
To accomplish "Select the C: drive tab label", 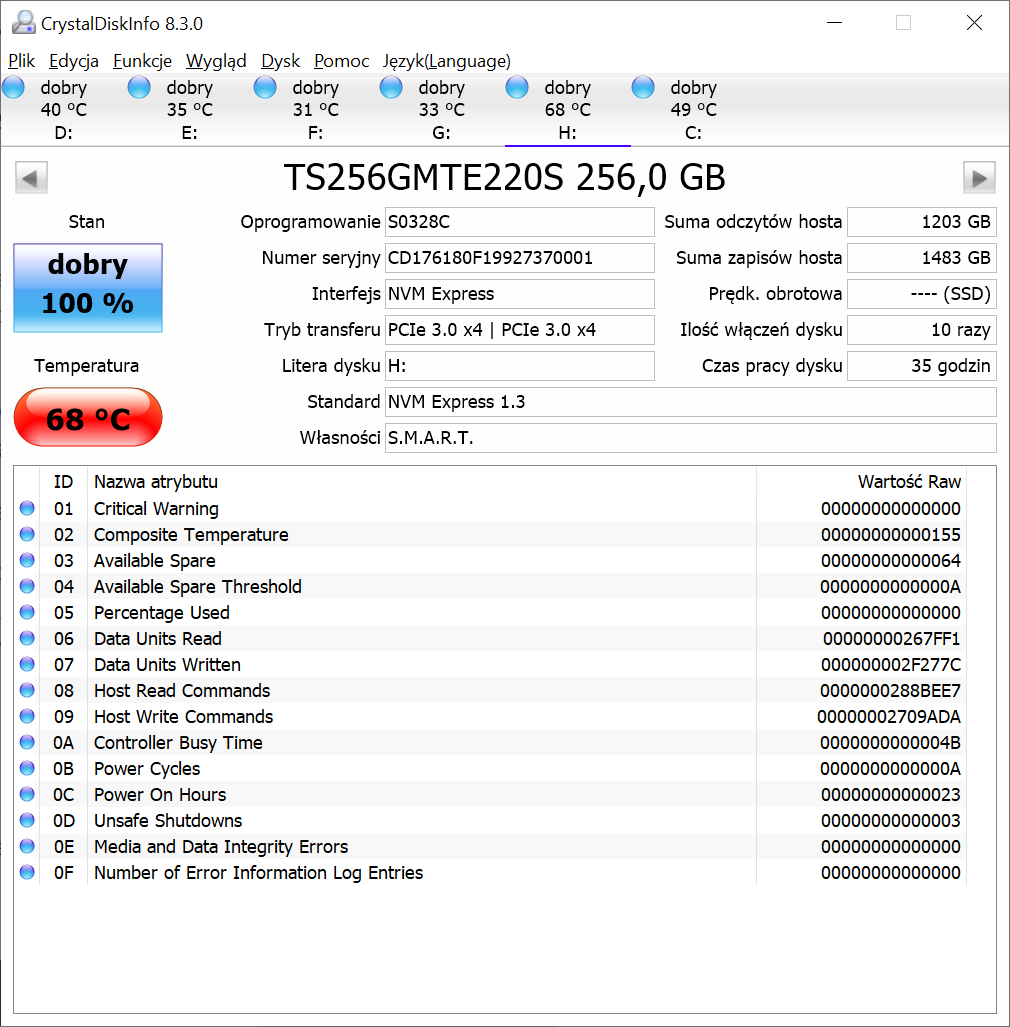I will pyautogui.click(x=694, y=133).
